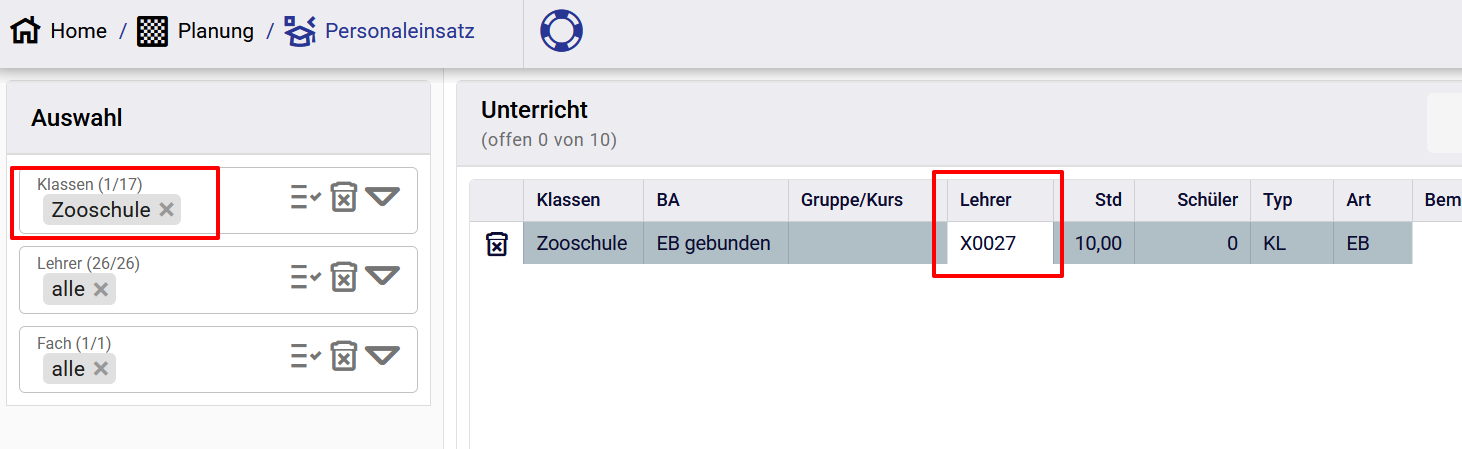Click the Personaleinsatz graduation cap icon

coord(300,31)
